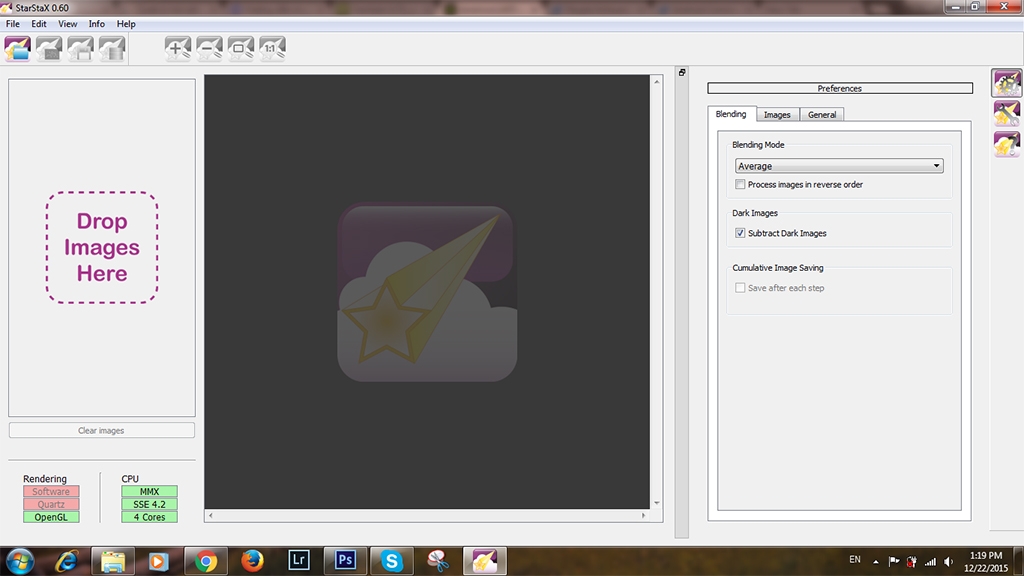Image resolution: width=1024 pixels, height=576 pixels.
Task: Click the horizontal scrollbar left arrow
Action: (210, 515)
